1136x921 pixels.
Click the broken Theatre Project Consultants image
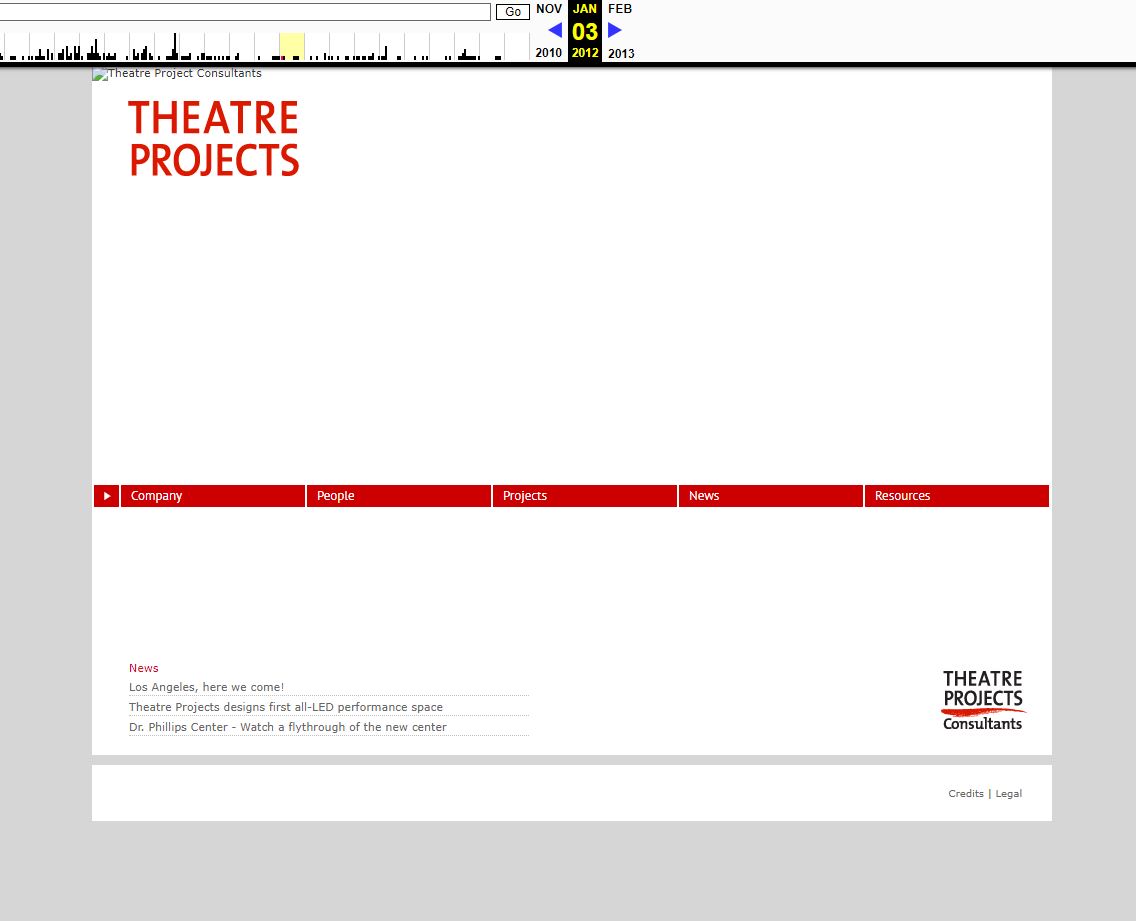(x=177, y=74)
